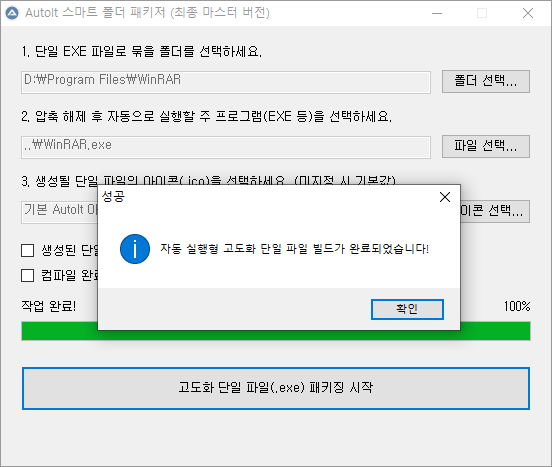Click the 확인 button in the success dialog
This screenshot has height=467, width=552.
point(407,309)
